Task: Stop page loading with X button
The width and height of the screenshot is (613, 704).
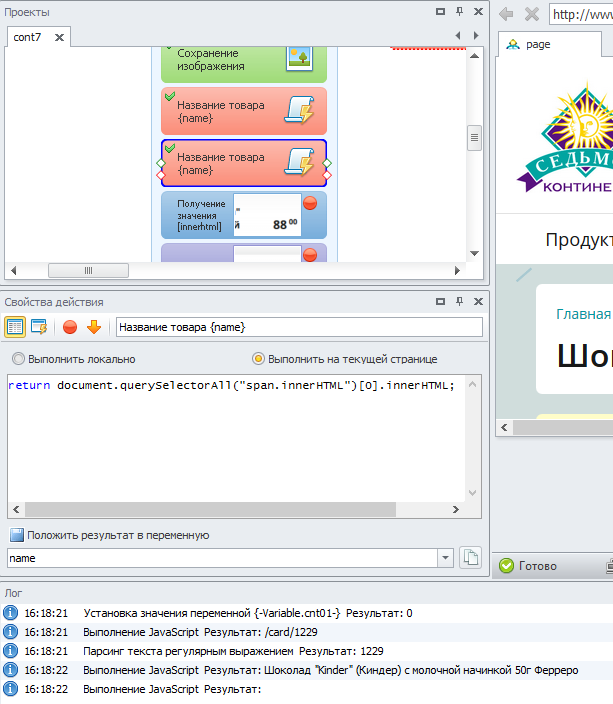Action: click(x=532, y=14)
